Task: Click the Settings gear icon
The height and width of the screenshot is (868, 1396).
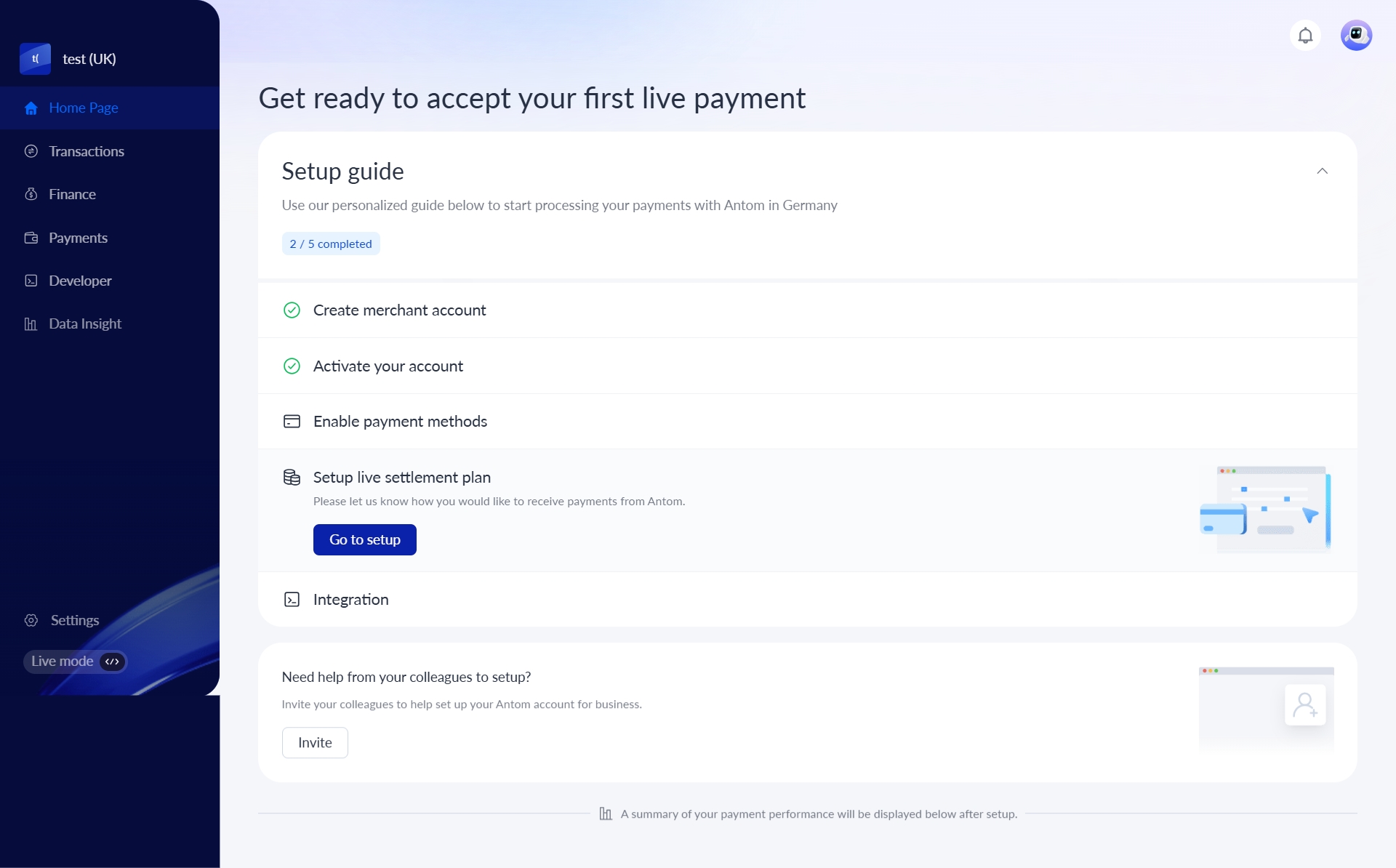Action: coord(31,620)
